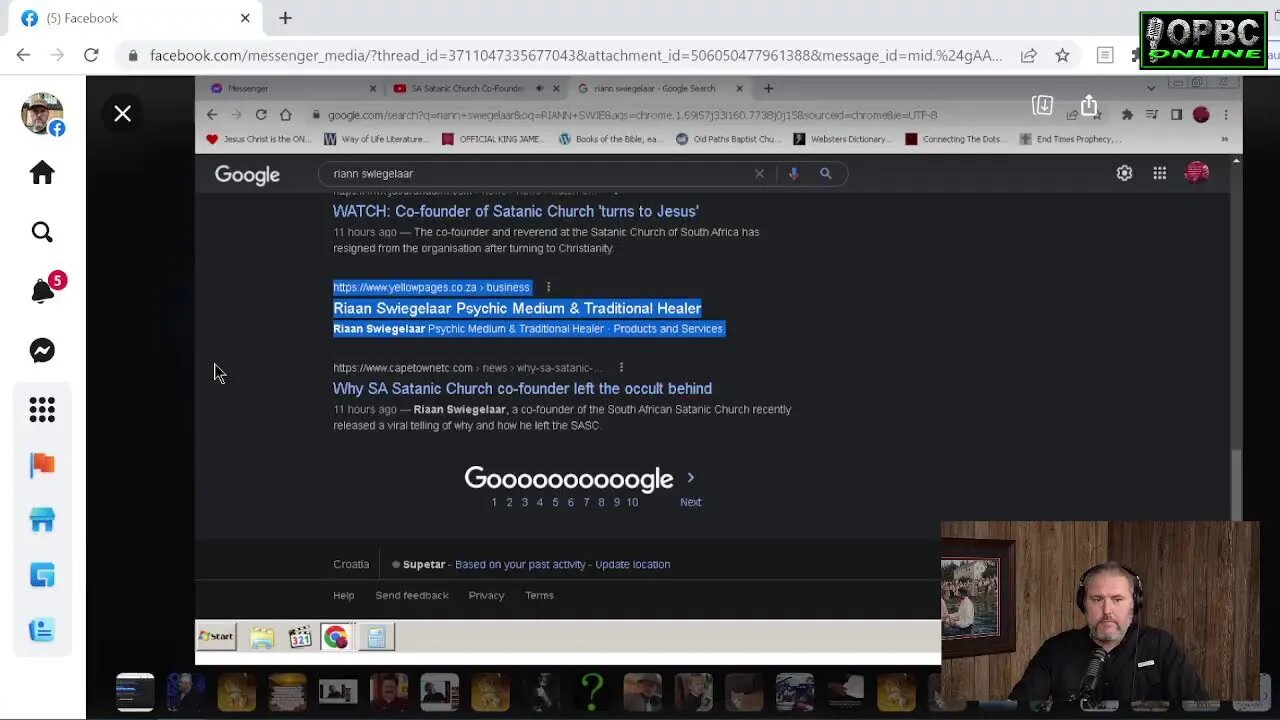This screenshot has height=720, width=1280.
Task: Open the Facebook menu grid icon
Action: [x=42, y=410]
